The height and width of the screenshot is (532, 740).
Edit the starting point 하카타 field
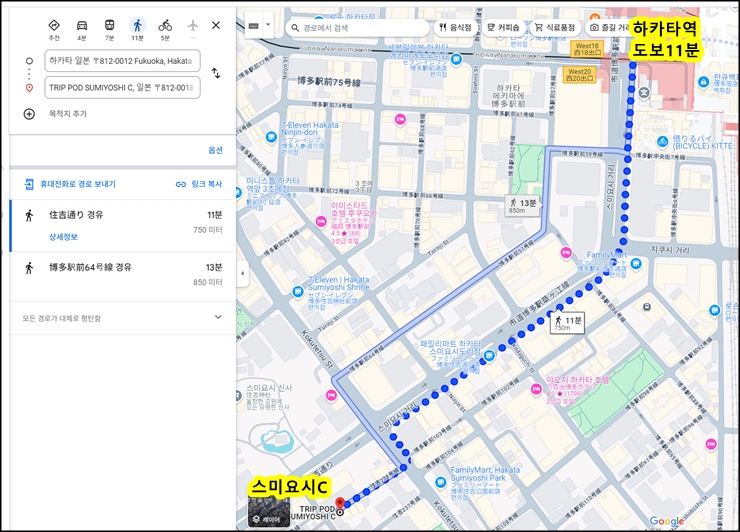click(x=122, y=61)
